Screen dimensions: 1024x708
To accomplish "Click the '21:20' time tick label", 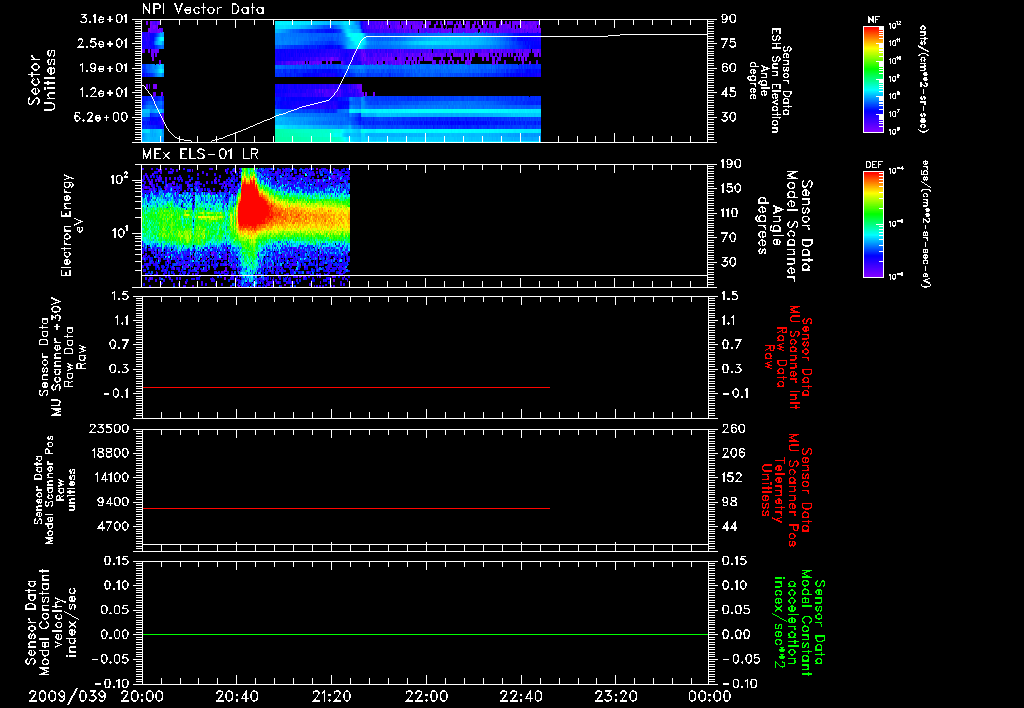I will 331,696.
